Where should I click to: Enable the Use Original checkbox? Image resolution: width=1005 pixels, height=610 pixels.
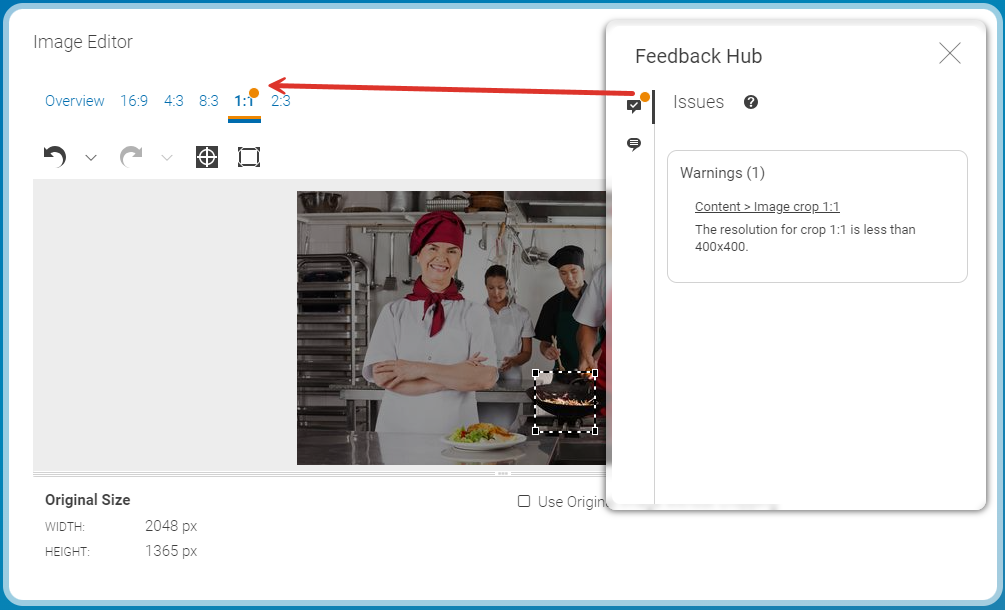pyautogui.click(x=524, y=501)
